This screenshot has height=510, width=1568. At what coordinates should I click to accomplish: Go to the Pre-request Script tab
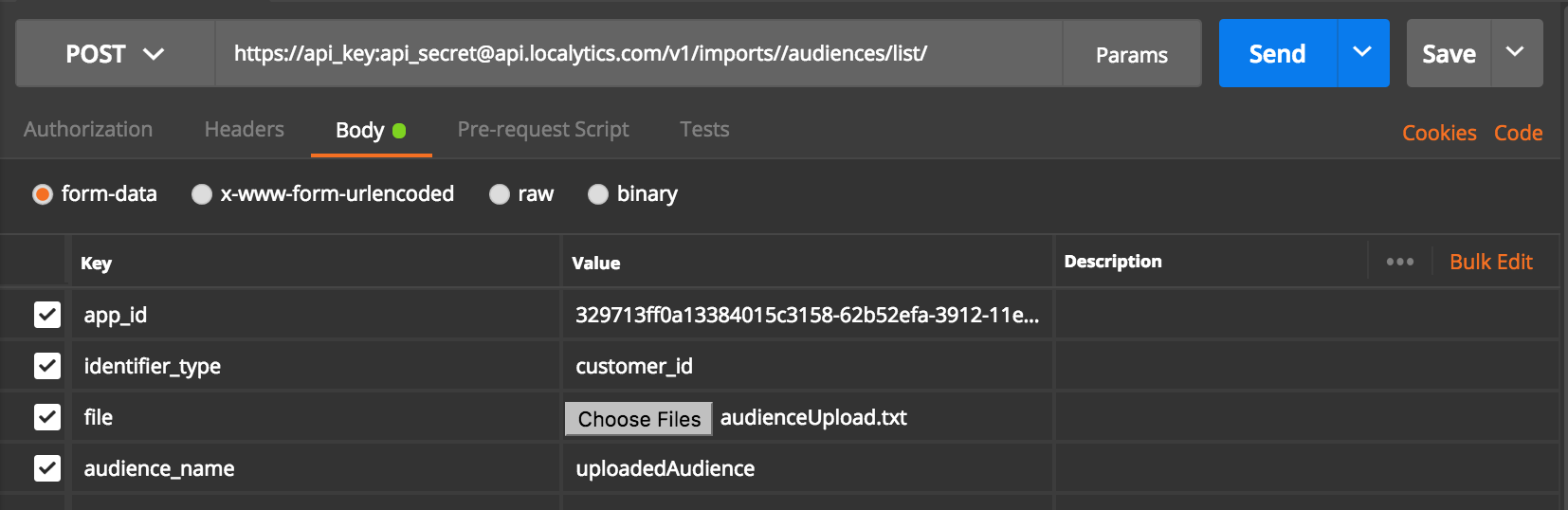click(x=543, y=130)
